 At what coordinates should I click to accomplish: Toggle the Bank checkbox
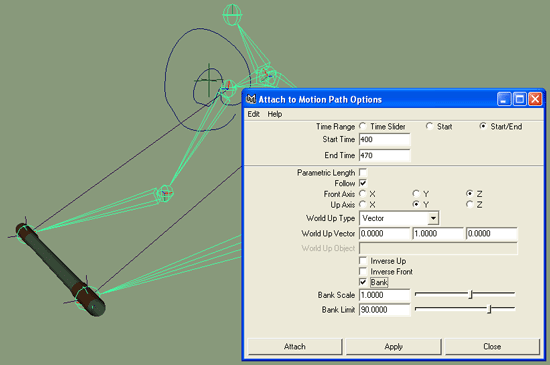[x=363, y=282]
